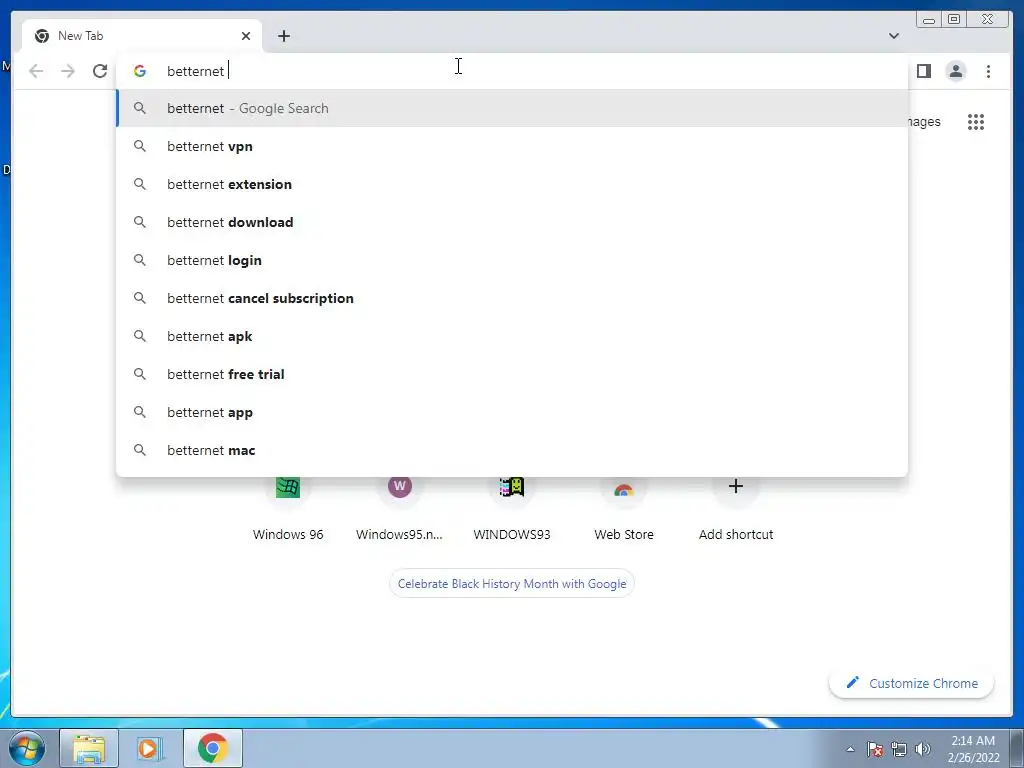Close the New Tab tab

click(x=246, y=36)
